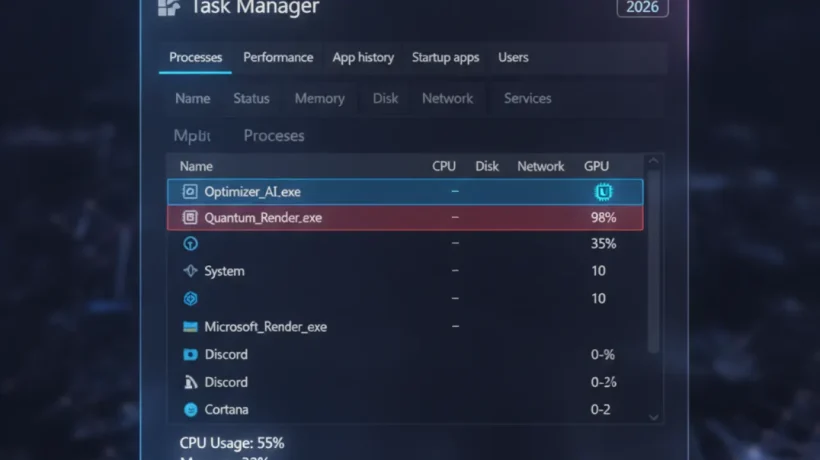Click the glowing GPU chip icon in the Optimizer_AI row
The width and height of the screenshot is (820, 460).
click(603, 192)
